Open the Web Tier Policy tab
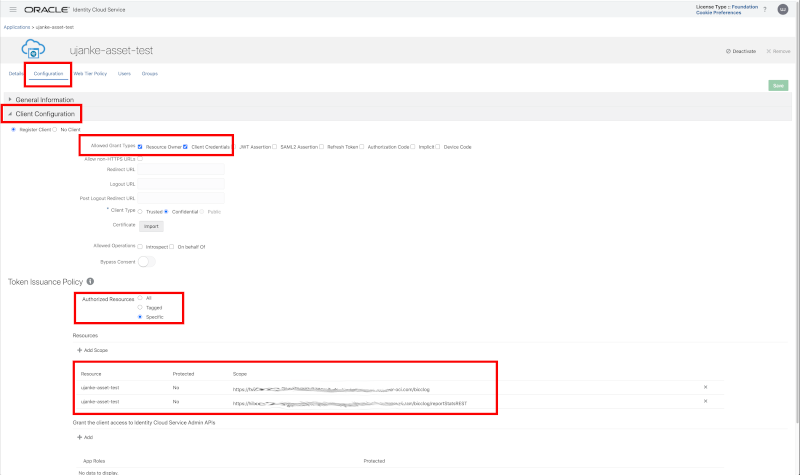Screen dimensions: 800x475 click(90, 73)
